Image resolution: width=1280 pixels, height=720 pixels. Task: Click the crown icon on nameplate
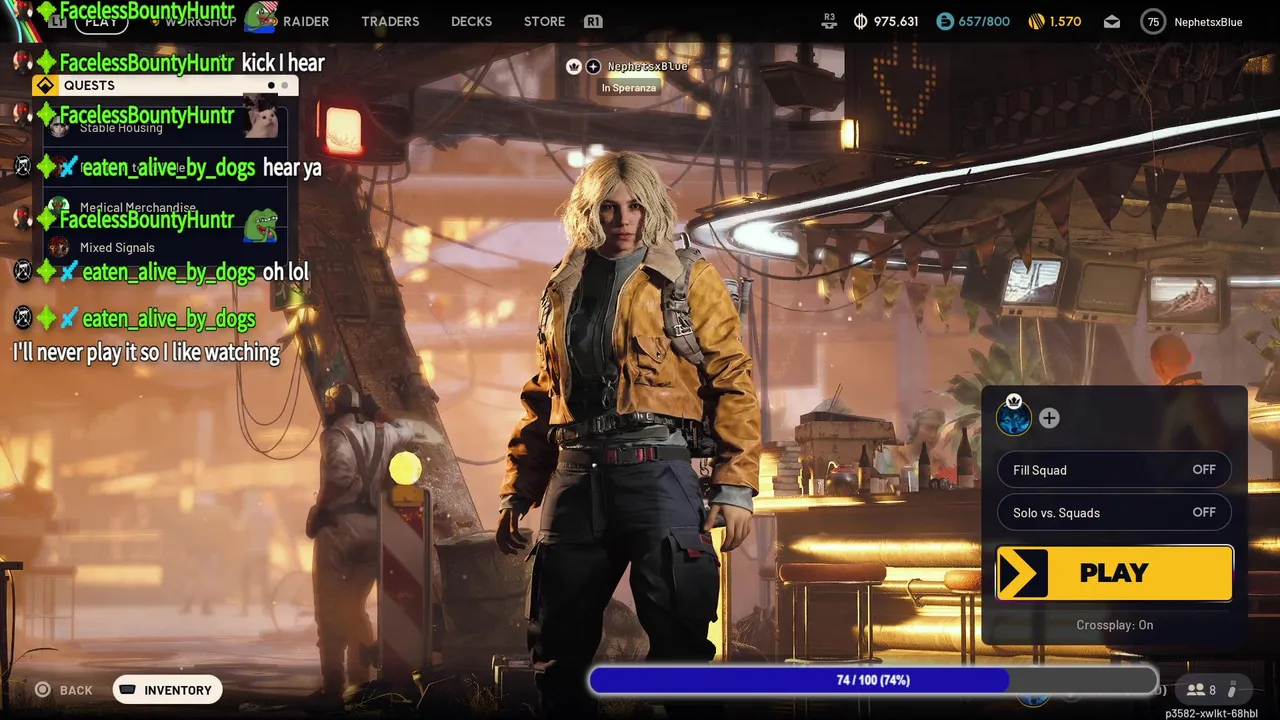click(574, 66)
